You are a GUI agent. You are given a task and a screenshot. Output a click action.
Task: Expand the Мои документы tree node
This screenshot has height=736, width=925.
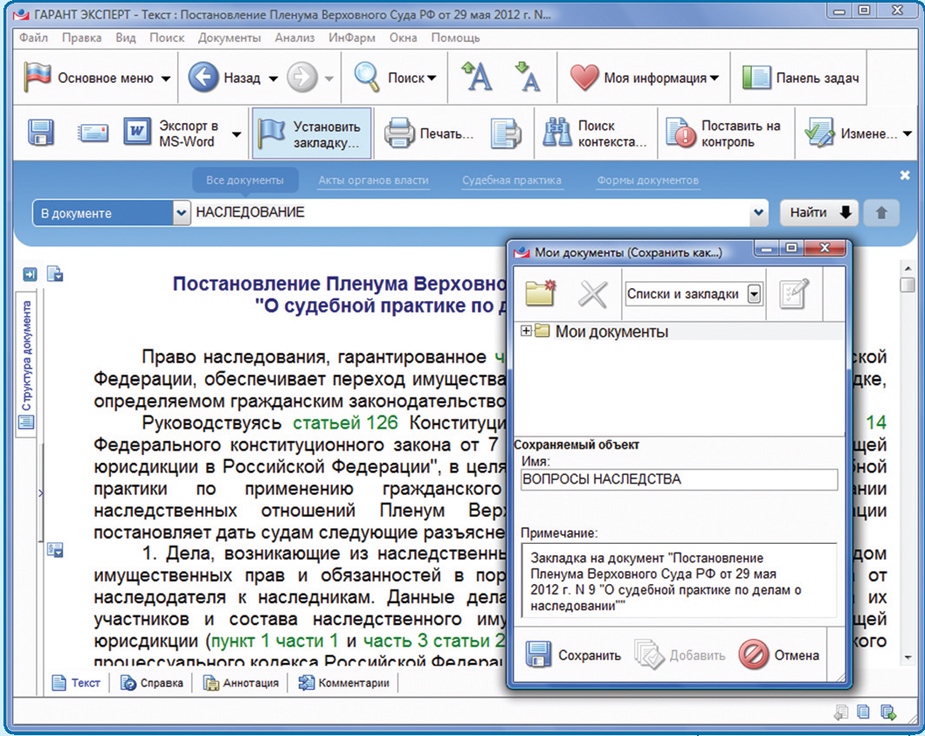click(x=527, y=331)
